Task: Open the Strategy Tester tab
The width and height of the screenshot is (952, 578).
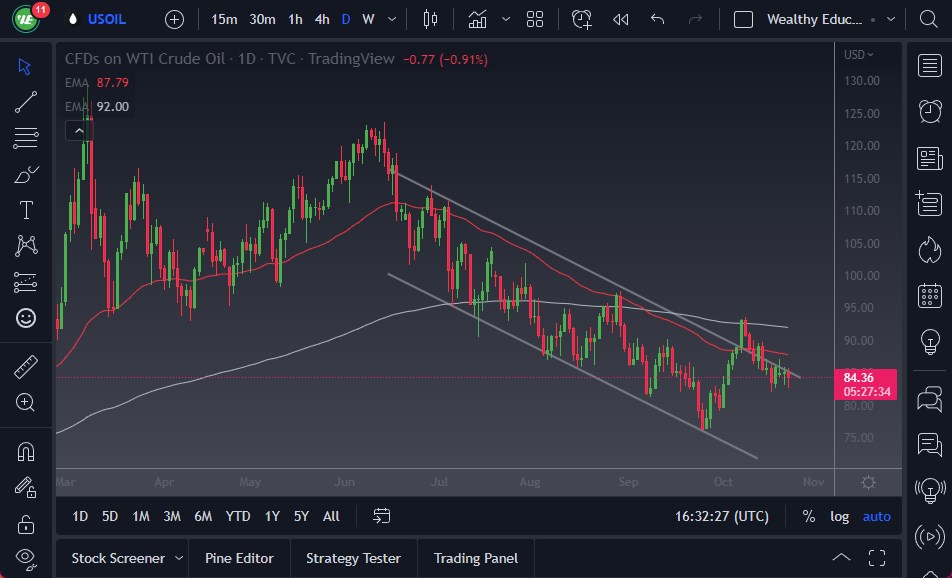Action: click(353, 558)
